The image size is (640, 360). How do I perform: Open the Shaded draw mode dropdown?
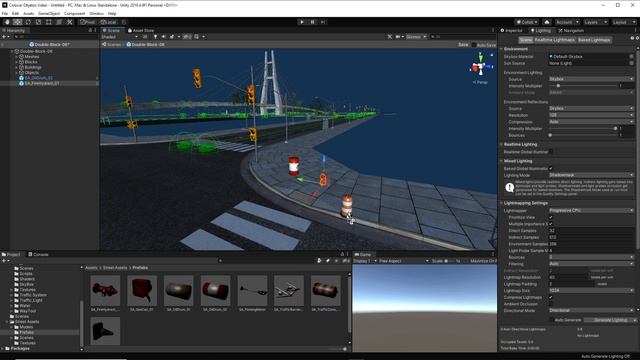[119, 37]
